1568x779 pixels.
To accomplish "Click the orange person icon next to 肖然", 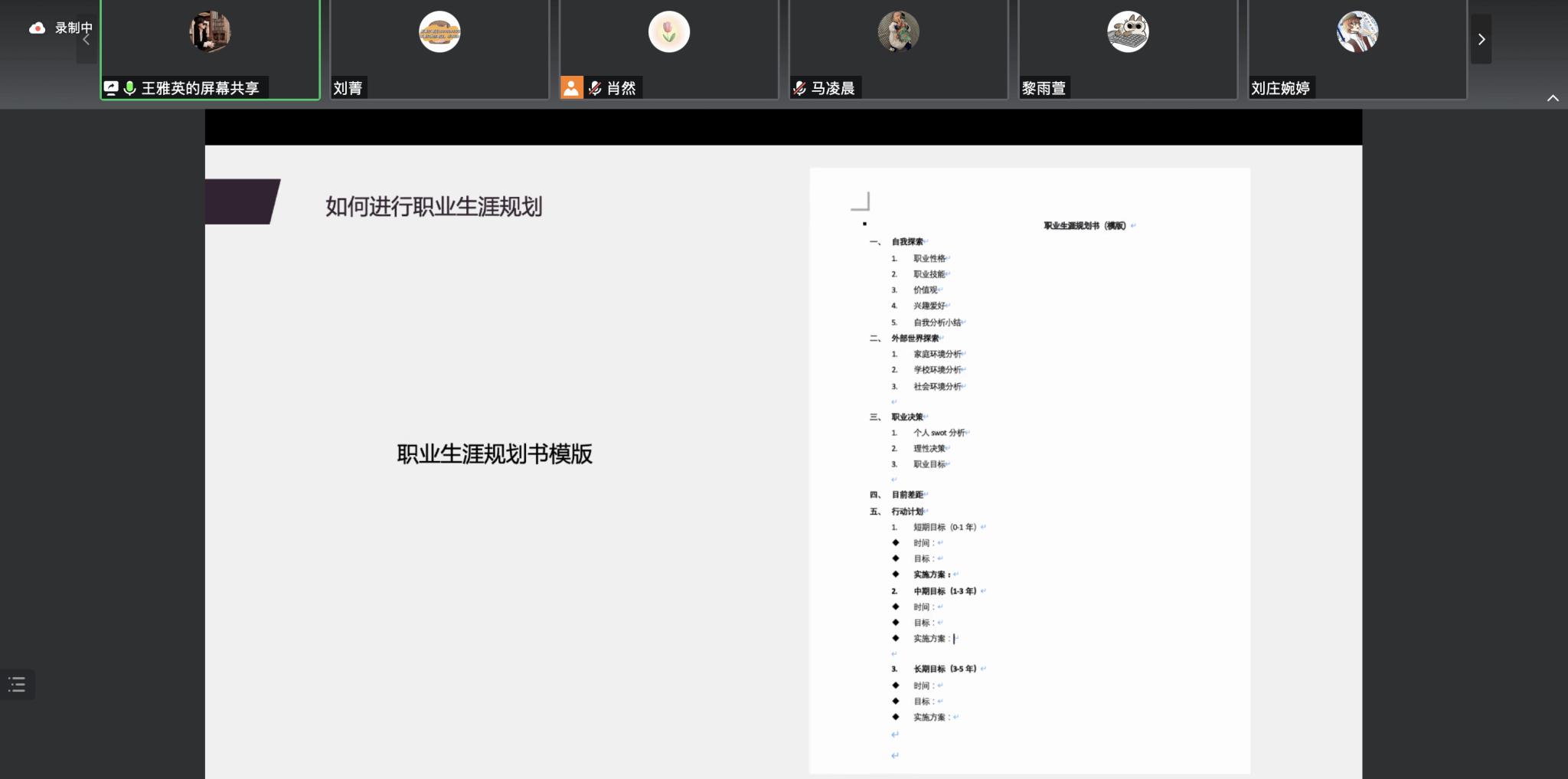I will (x=571, y=88).
